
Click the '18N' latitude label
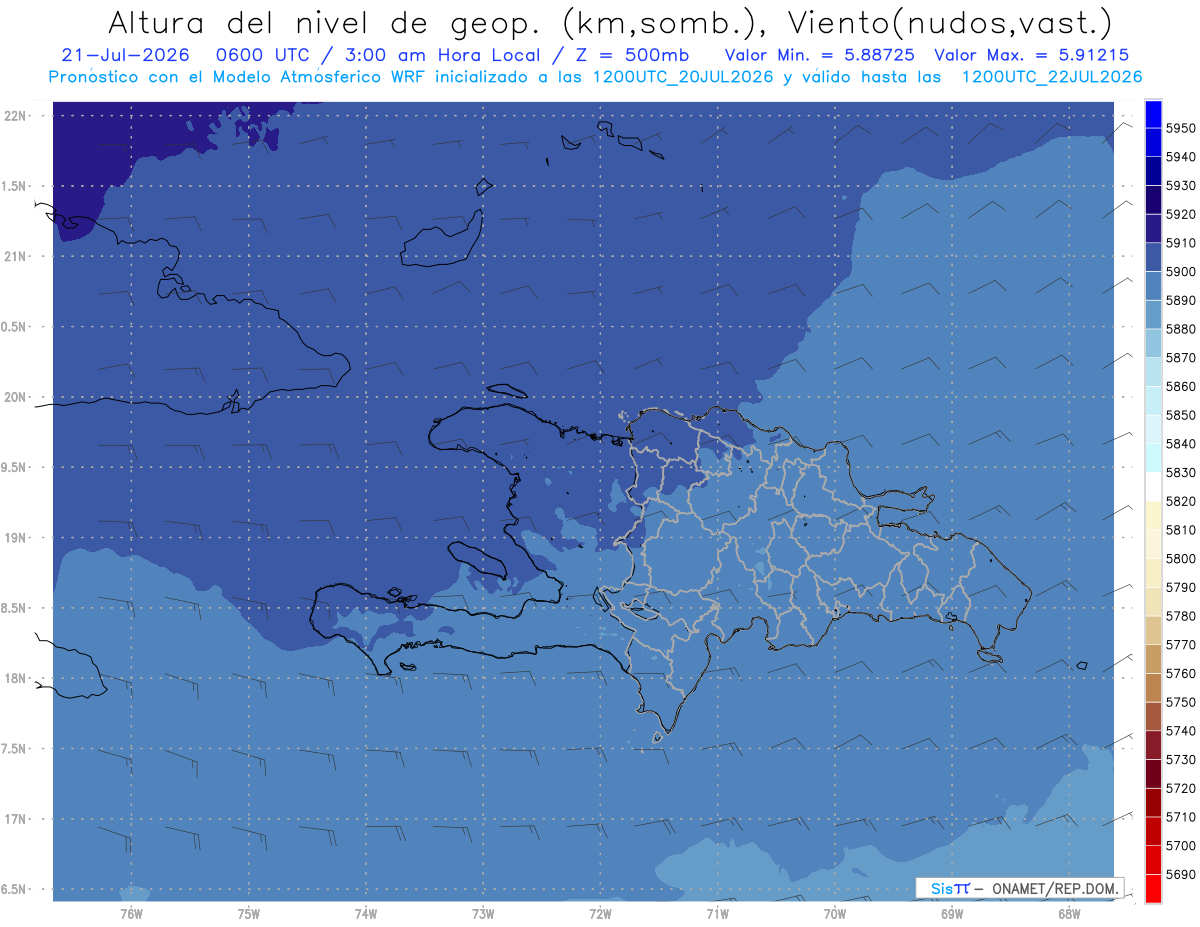16,678
